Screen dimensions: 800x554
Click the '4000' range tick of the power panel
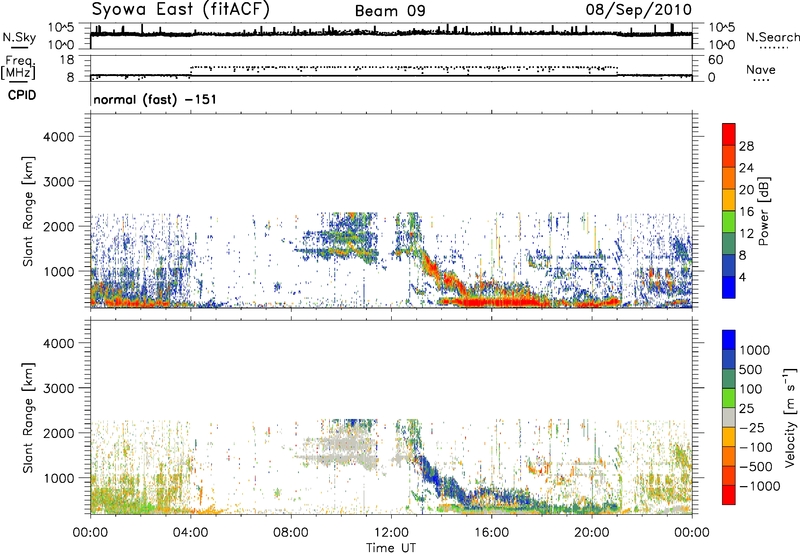[58, 137]
